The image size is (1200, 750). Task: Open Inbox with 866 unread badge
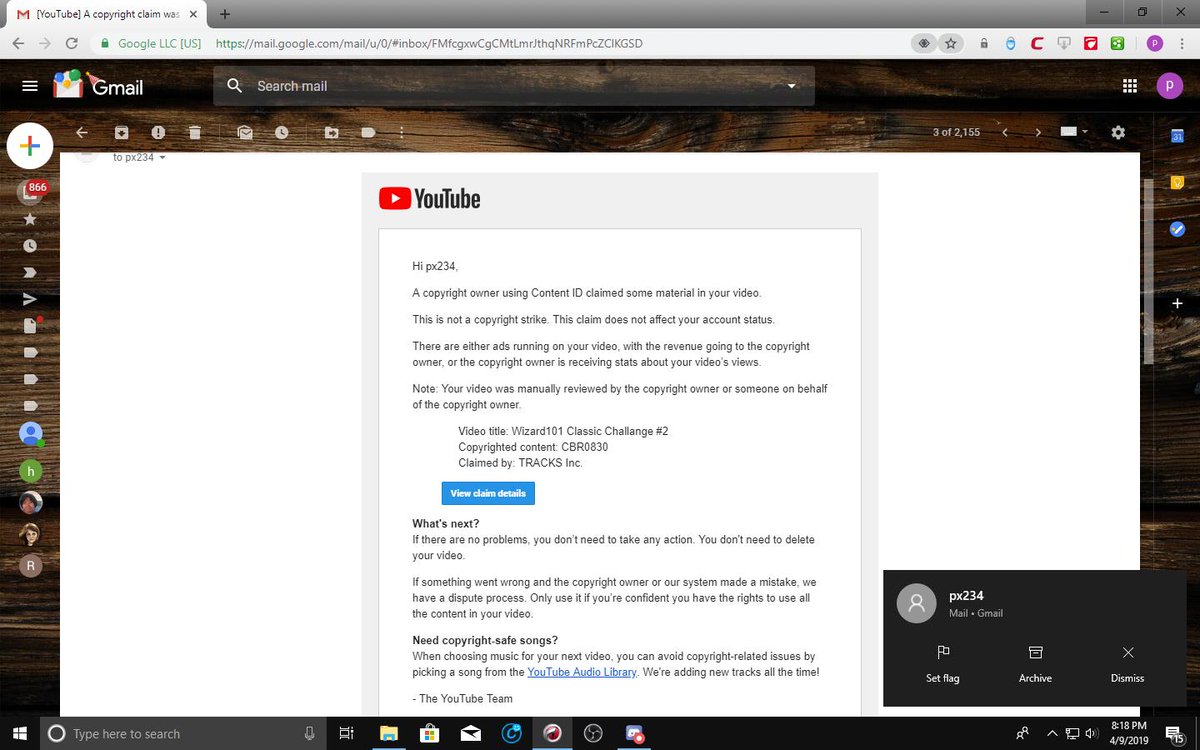[x=32, y=191]
